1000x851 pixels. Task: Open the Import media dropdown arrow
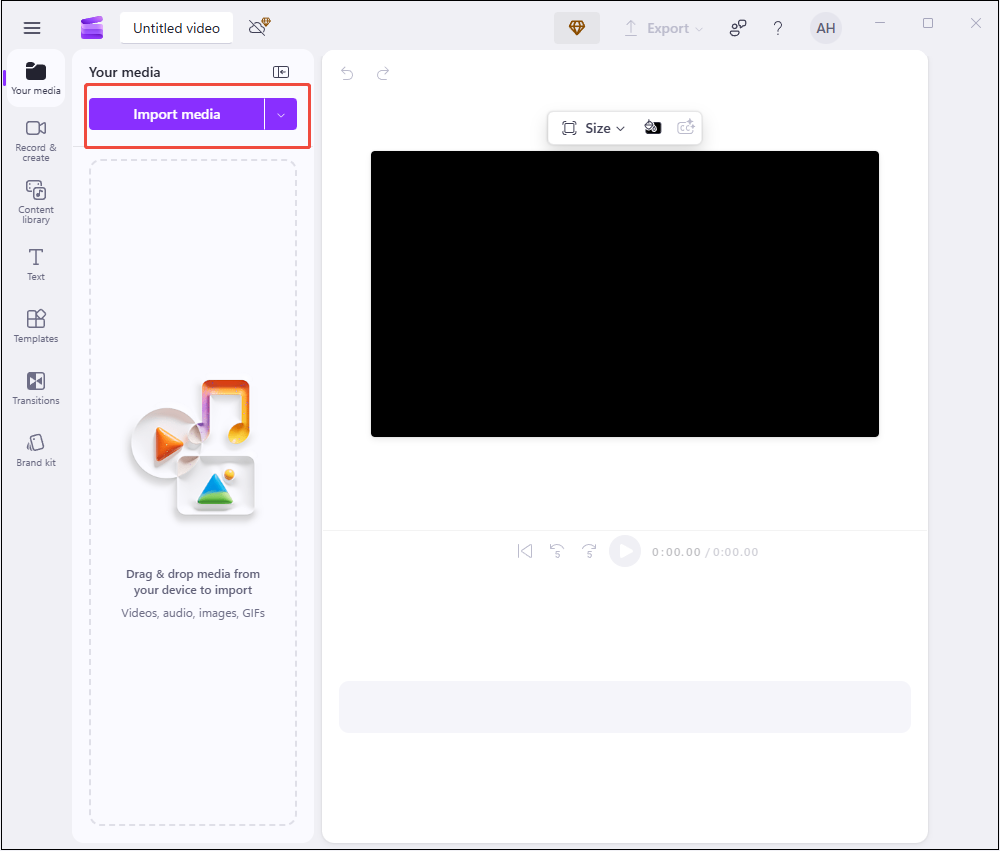pos(281,114)
